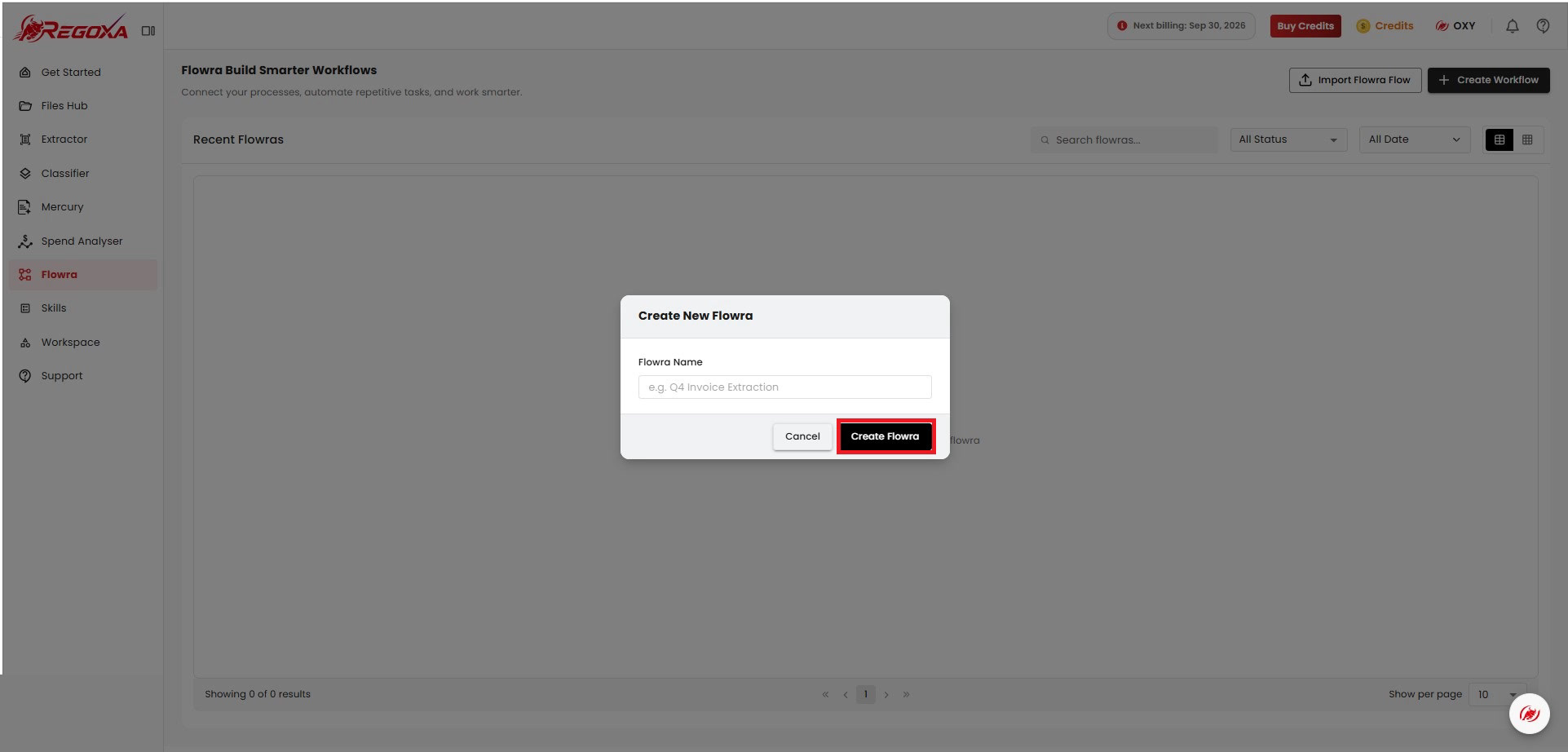Screen dimensions: 1568x752
Task: Switch to the active dark view toggle
Action: click(1500, 140)
